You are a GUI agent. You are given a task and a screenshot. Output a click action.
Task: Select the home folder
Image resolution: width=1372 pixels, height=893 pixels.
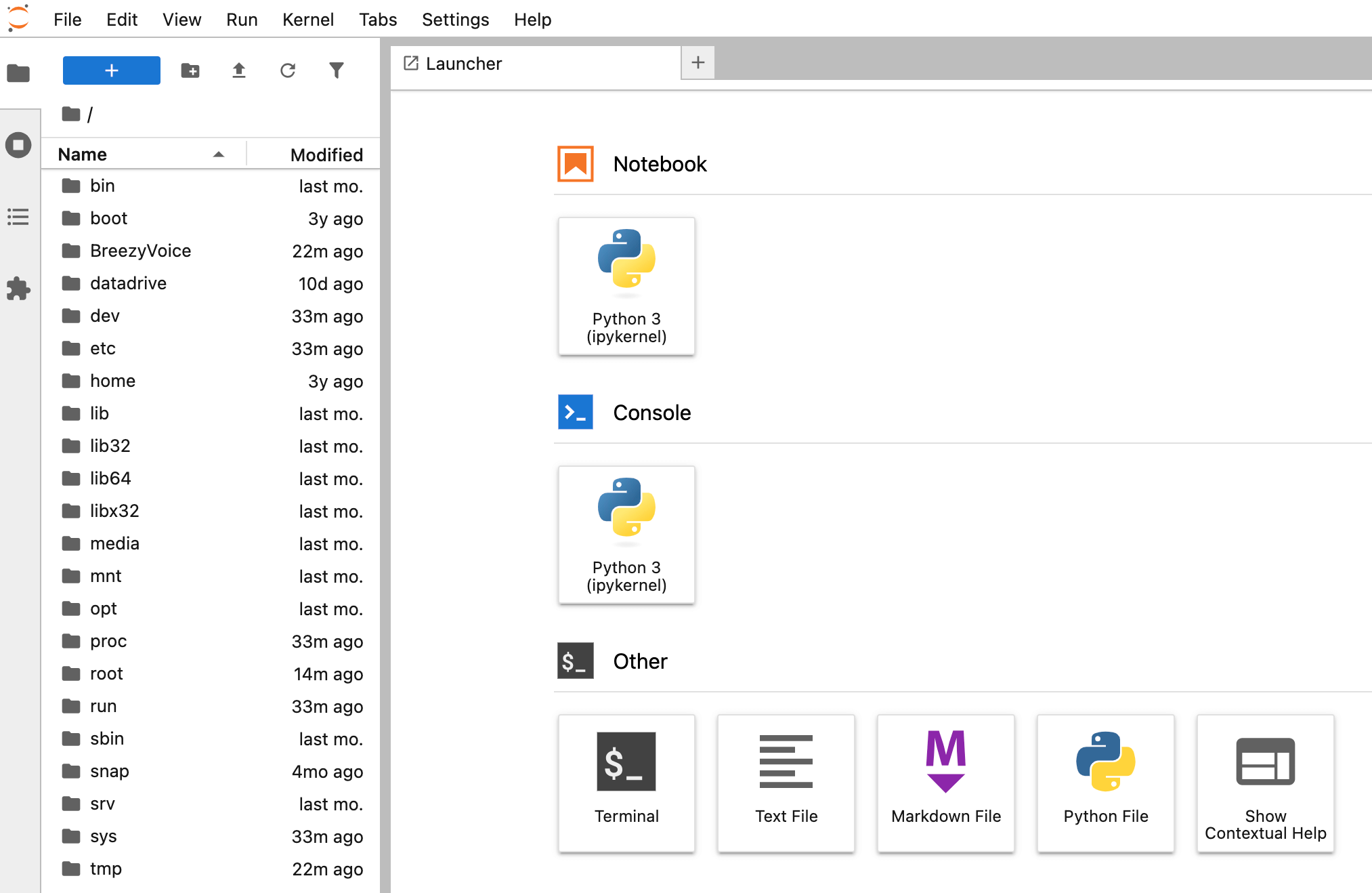[x=211, y=381]
